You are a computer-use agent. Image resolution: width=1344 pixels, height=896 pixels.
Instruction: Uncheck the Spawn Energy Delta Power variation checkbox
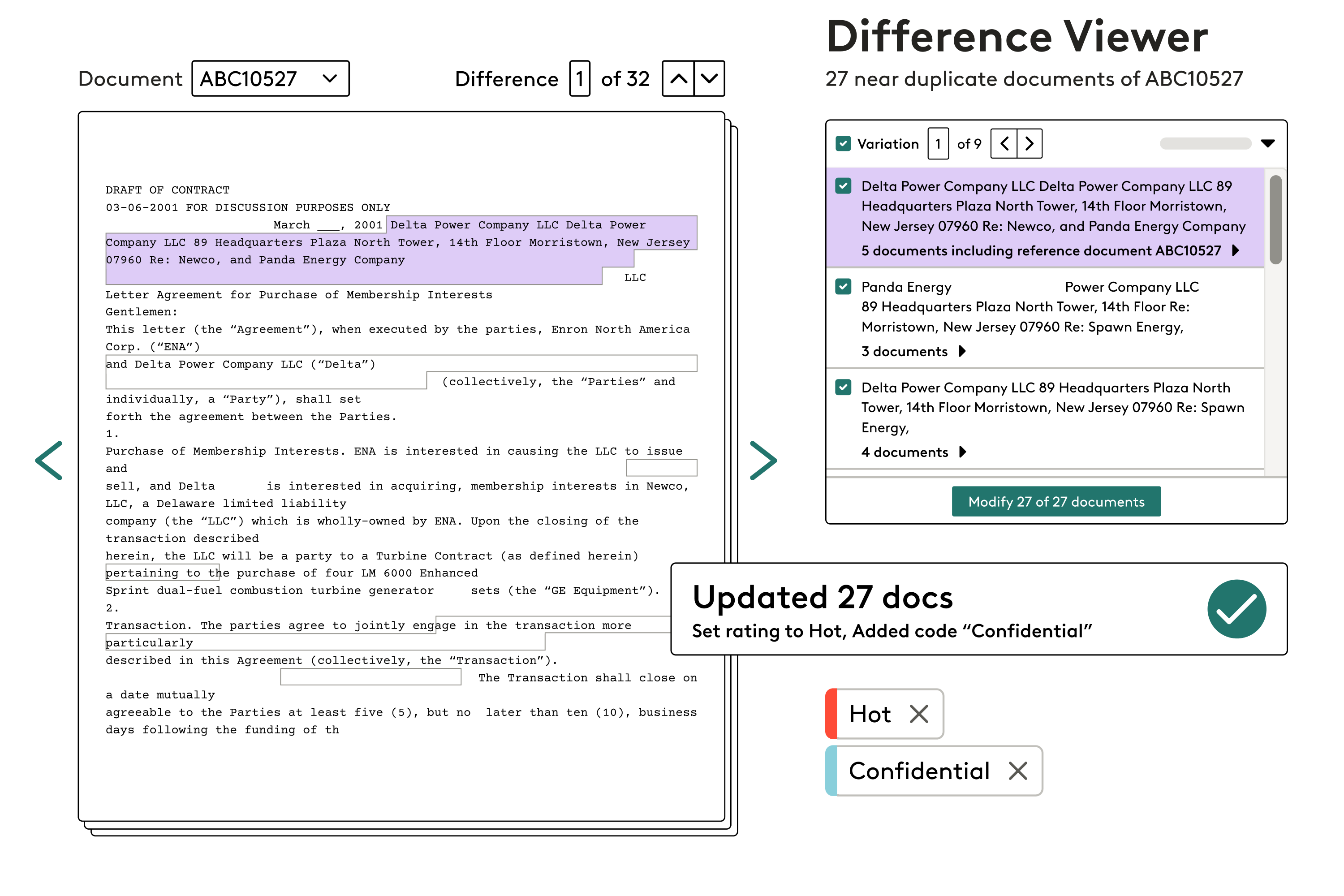click(x=843, y=388)
